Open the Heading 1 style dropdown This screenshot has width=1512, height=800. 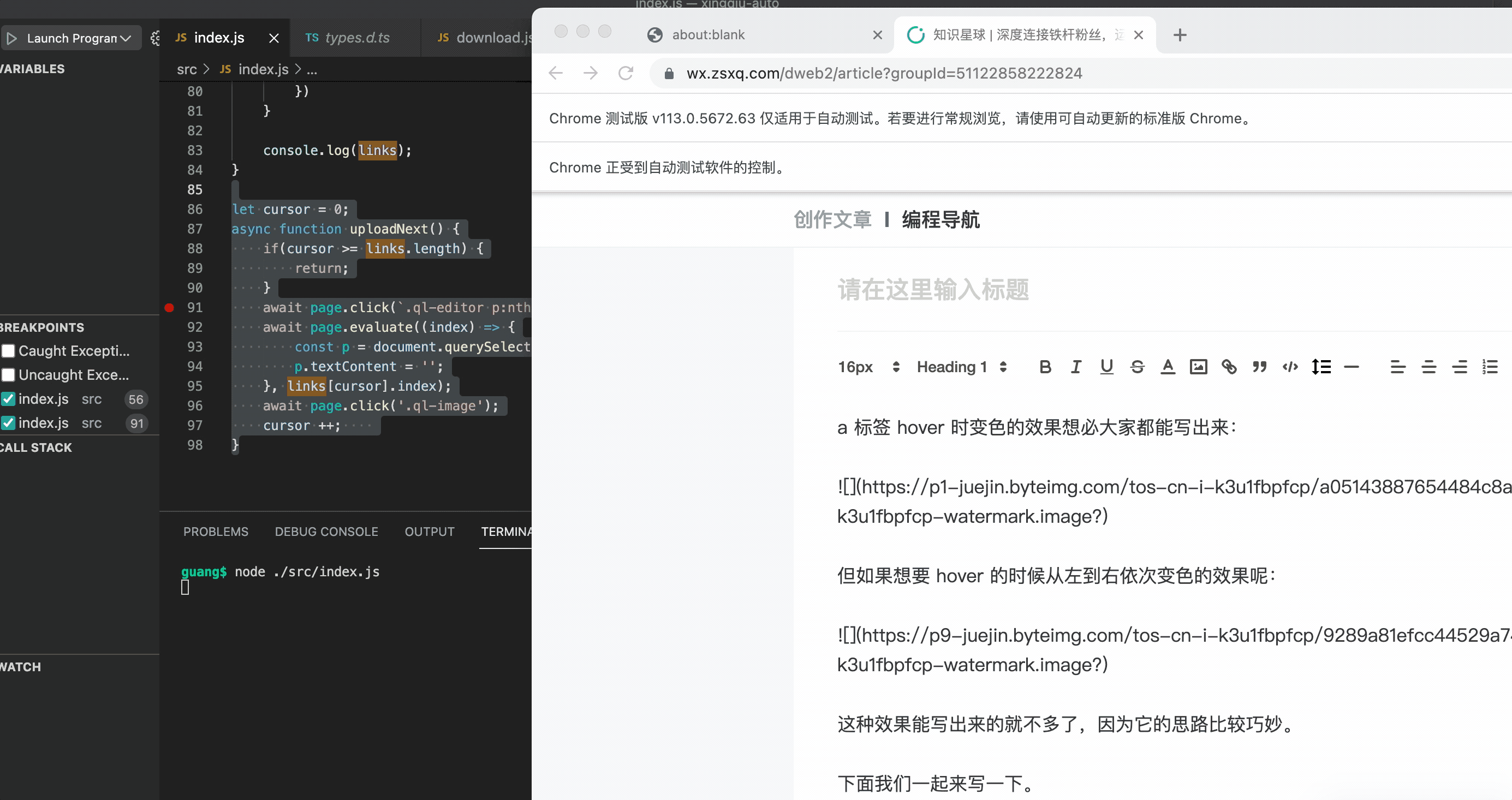coord(961,367)
